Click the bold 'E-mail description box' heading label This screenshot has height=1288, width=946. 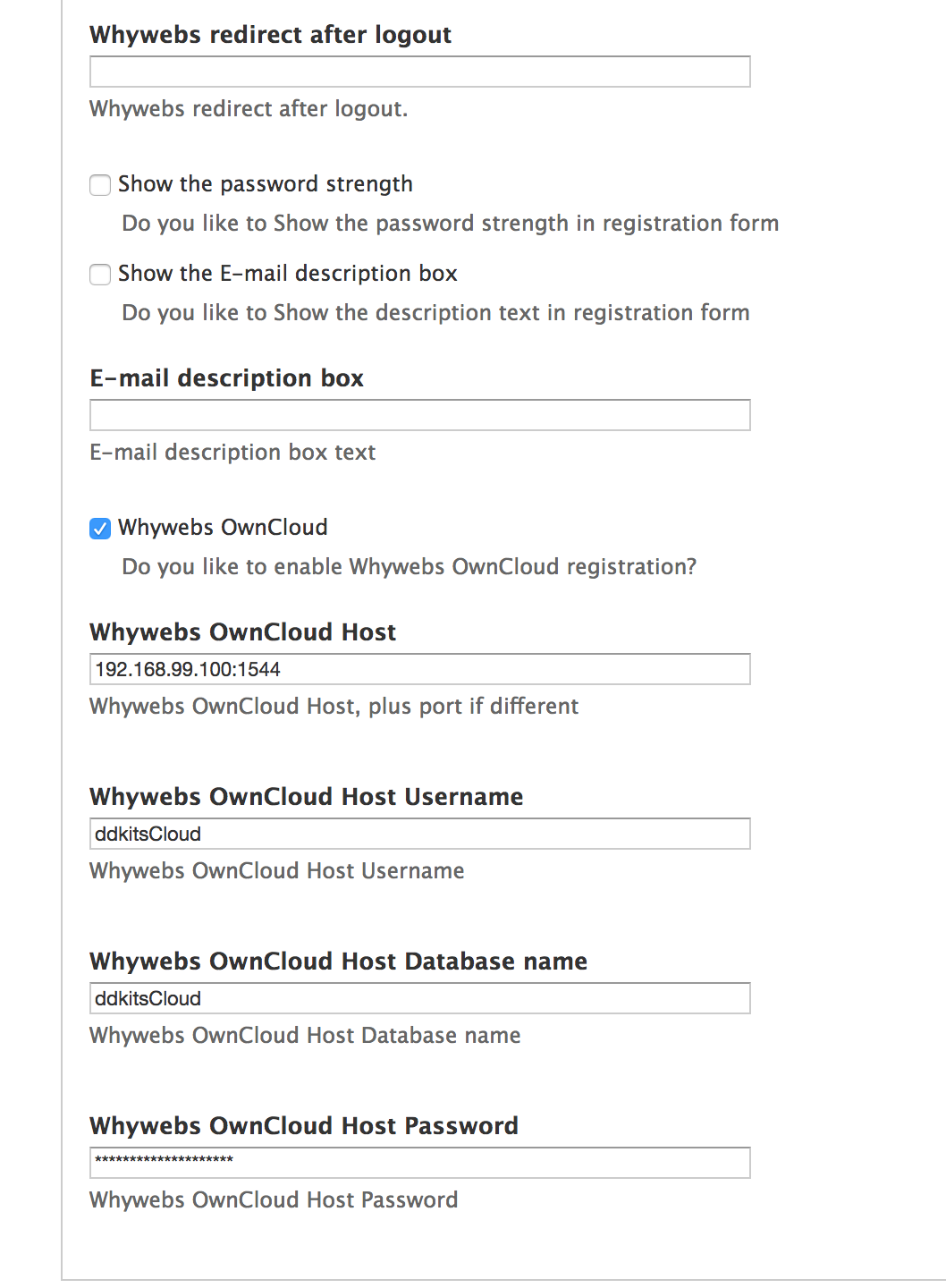(x=227, y=378)
